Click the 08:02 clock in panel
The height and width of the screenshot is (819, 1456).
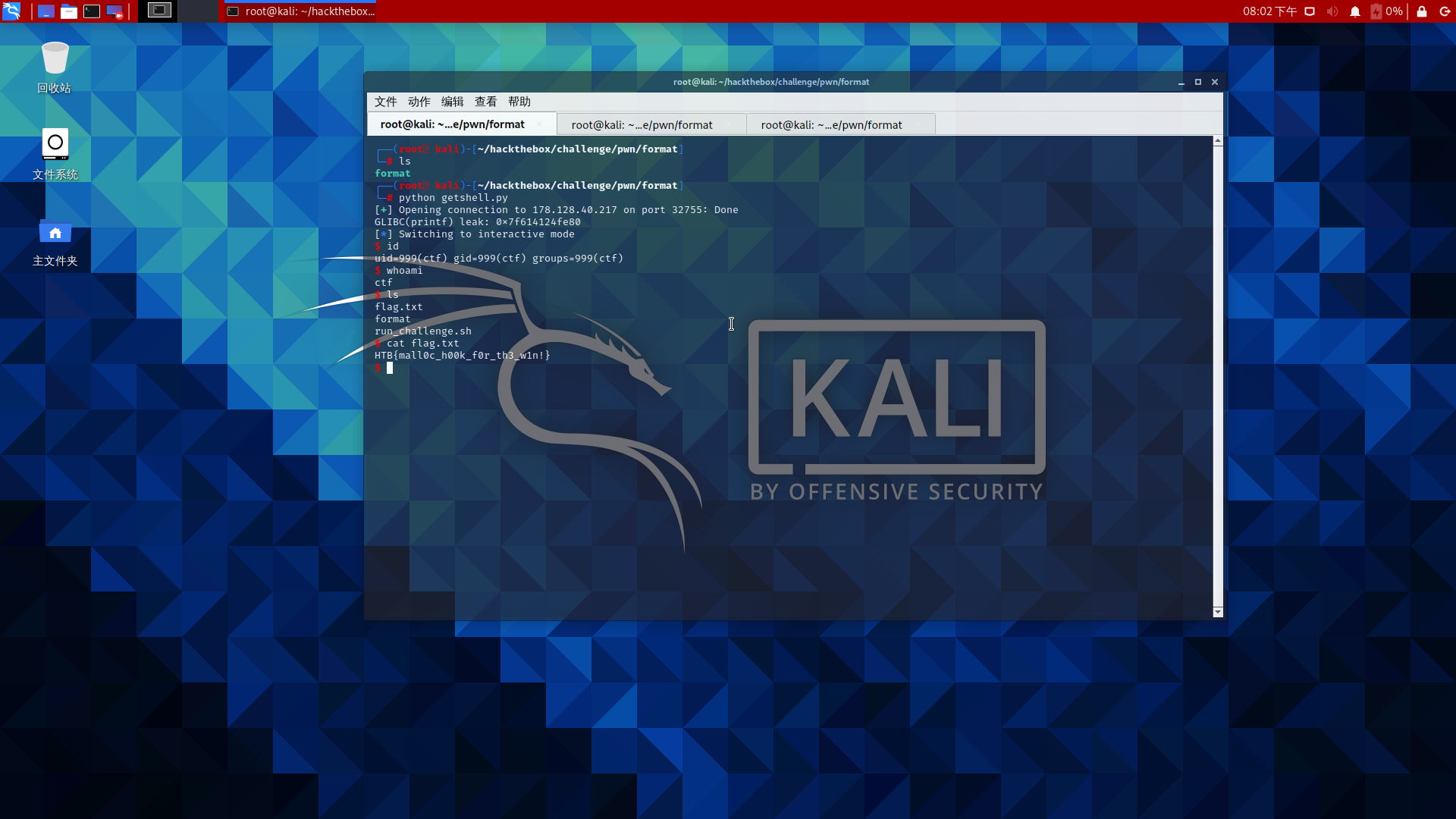(1269, 11)
